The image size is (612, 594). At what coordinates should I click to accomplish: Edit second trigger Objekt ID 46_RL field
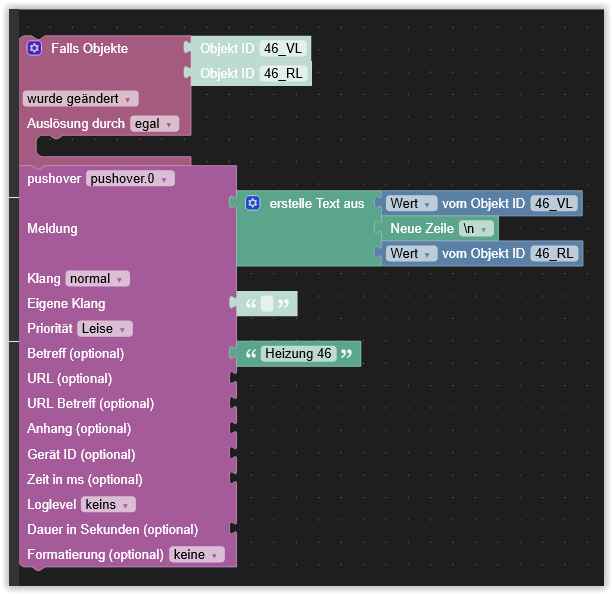pyautogui.click(x=283, y=73)
